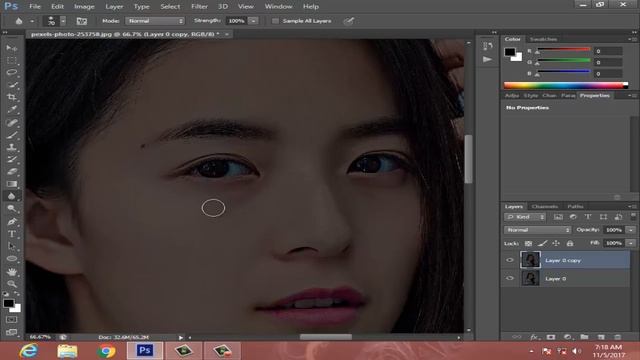
Task: Open the Image menu
Action: (84, 7)
